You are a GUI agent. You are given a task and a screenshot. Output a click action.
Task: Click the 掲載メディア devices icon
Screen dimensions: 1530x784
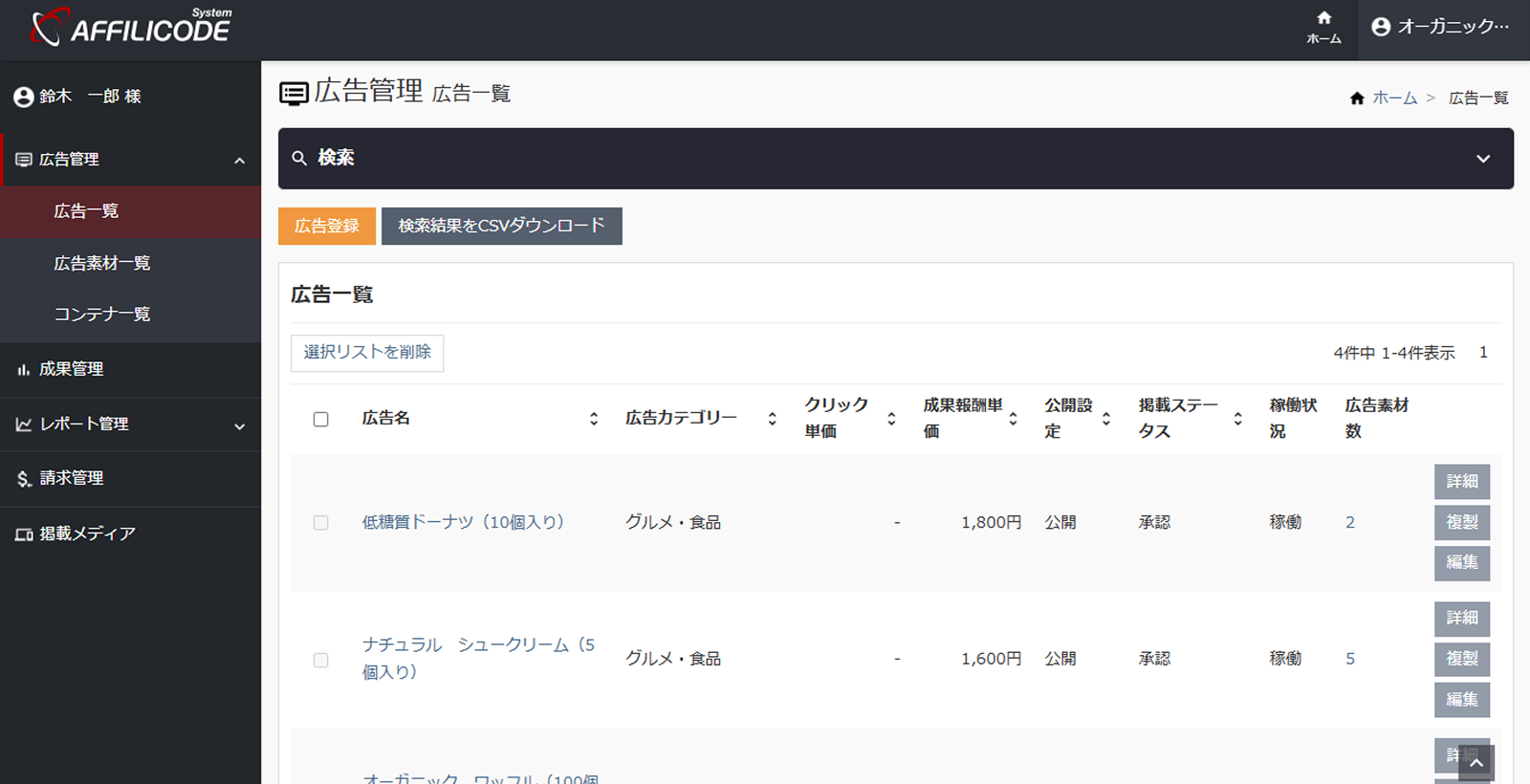(x=24, y=534)
